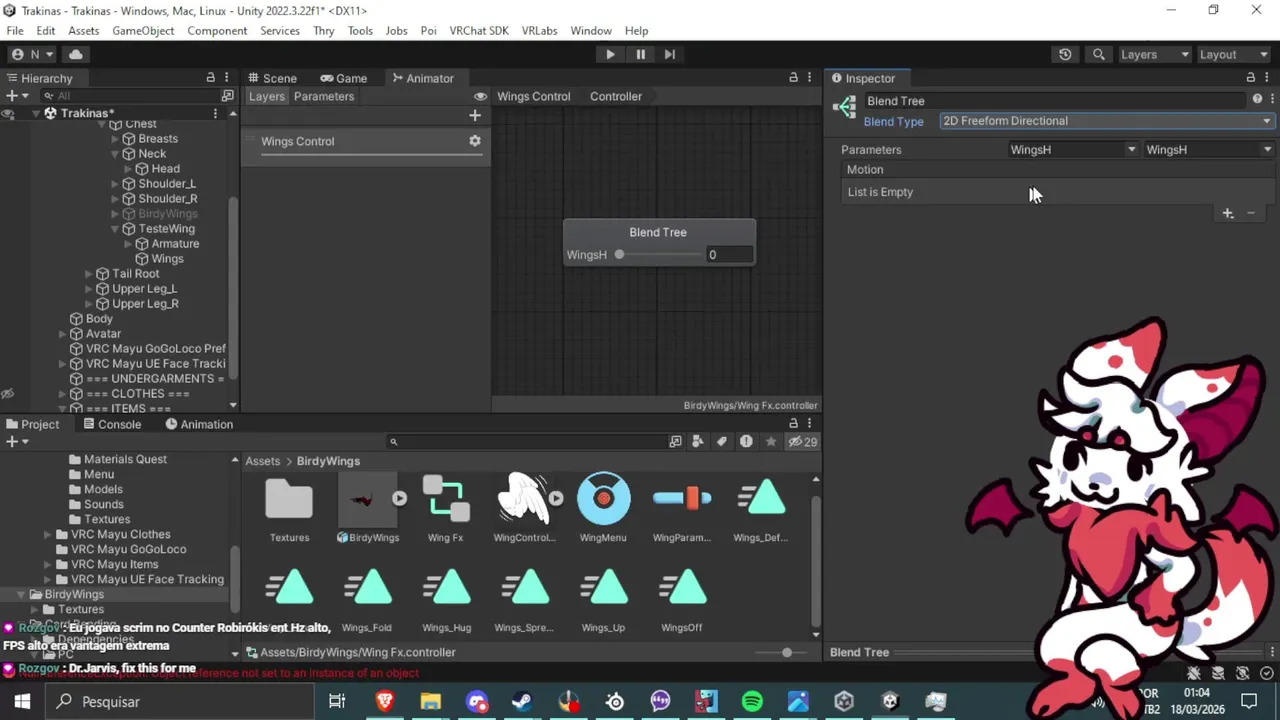Open the Inspector help icon
The height and width of the screenshot is (720, 1280).
[x=1257, y=99]
